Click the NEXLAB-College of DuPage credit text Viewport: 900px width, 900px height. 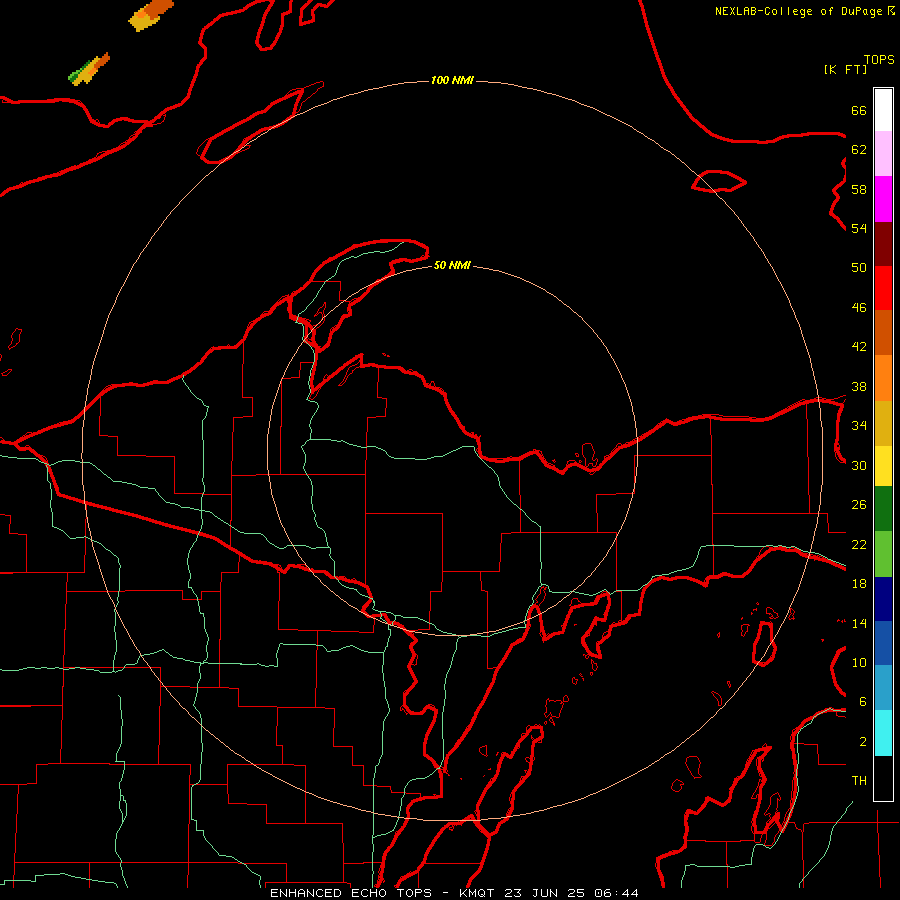pyautogui.click(x=799, y=11)
